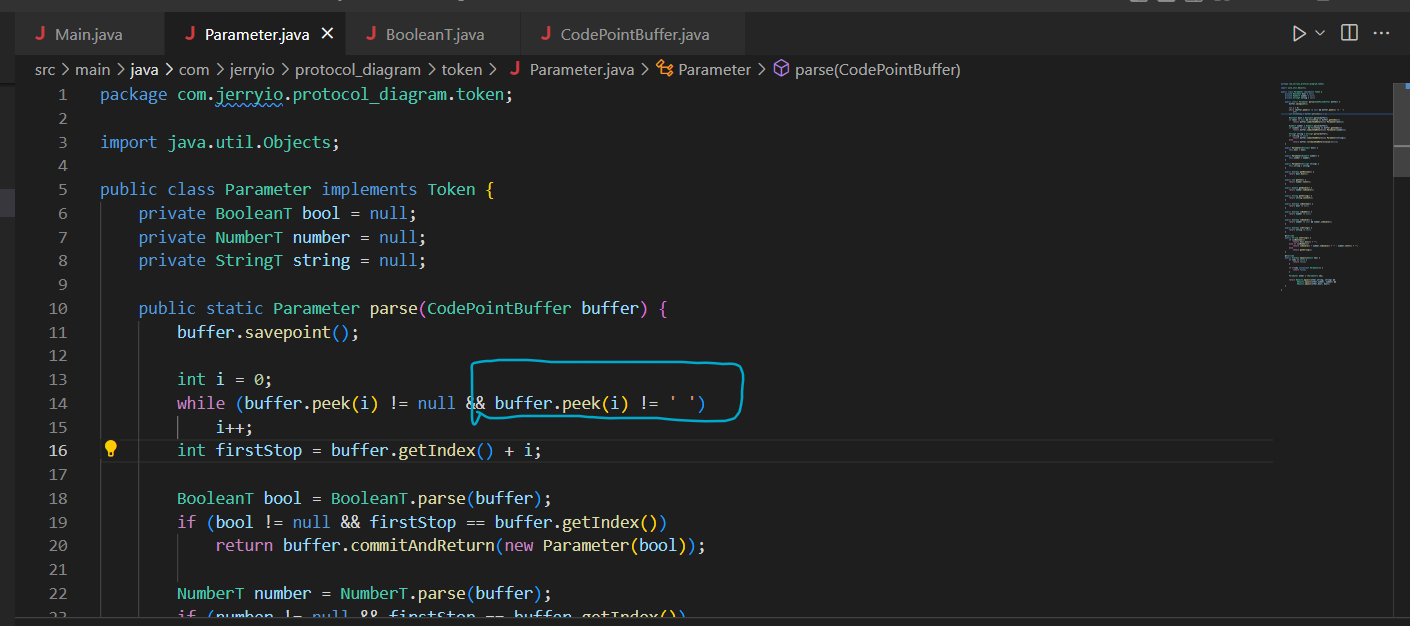Image resolution: width=1410 pixels, height=626 pixels.
Task: Select the token breadcrumb folder
Action: tap(462, 70)
